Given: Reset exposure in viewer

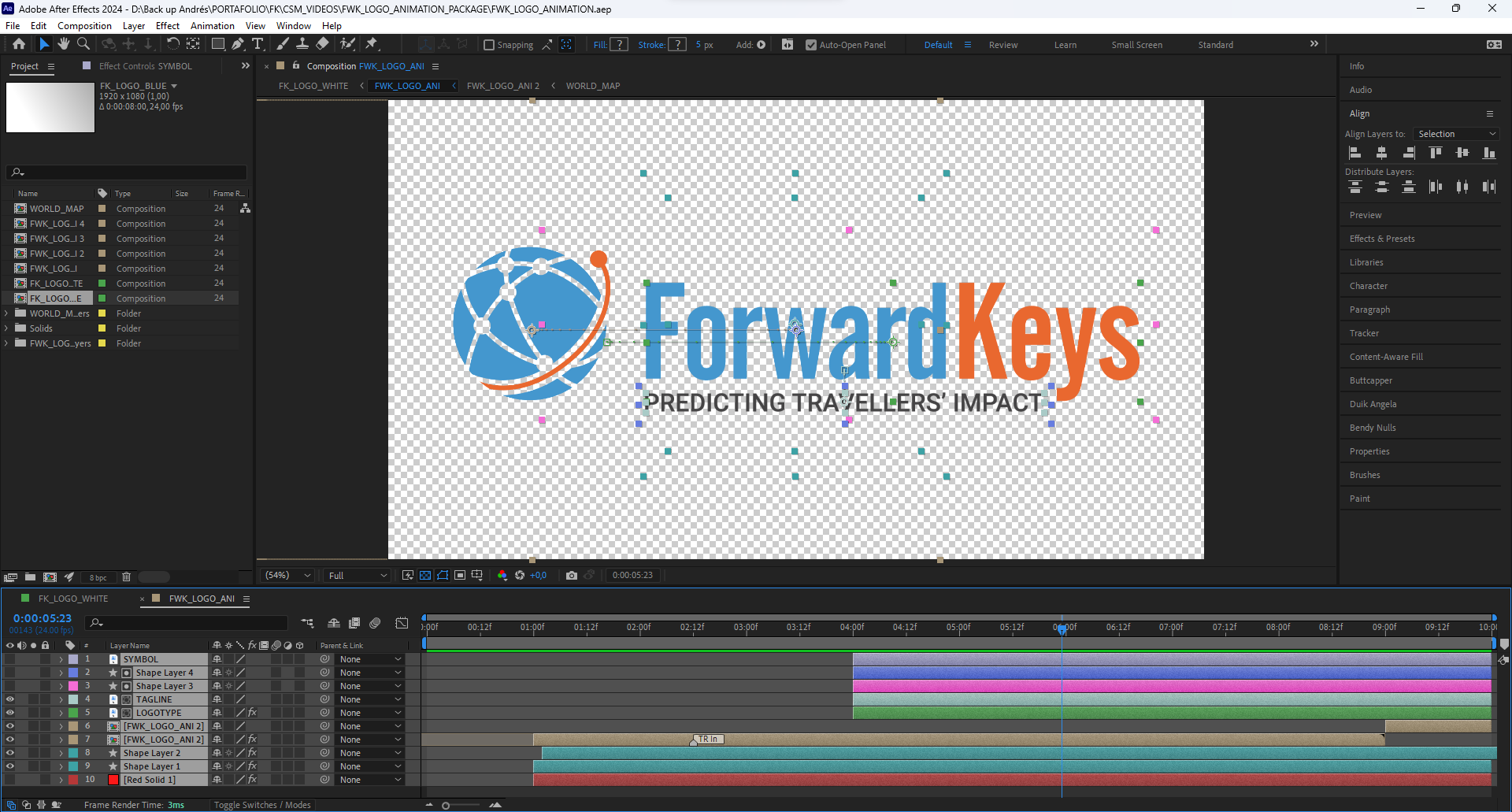Looking at the screenshot, I should tap(520, 575).
